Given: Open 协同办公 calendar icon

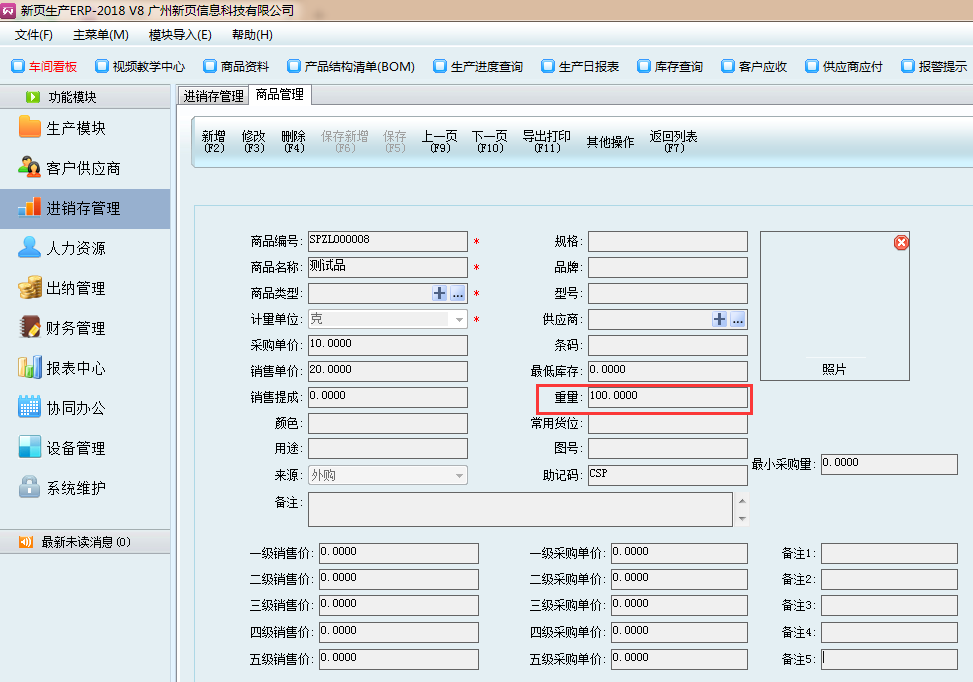Looking at the screenshot, I should (x=29, y=408).
